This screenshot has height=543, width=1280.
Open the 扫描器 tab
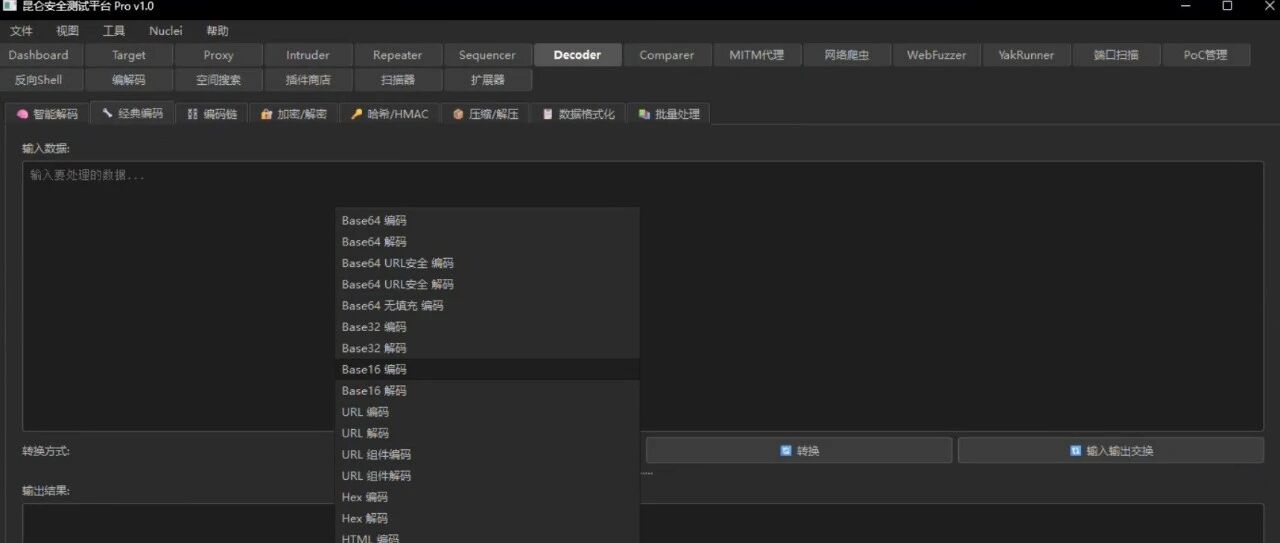pos(398,80)
